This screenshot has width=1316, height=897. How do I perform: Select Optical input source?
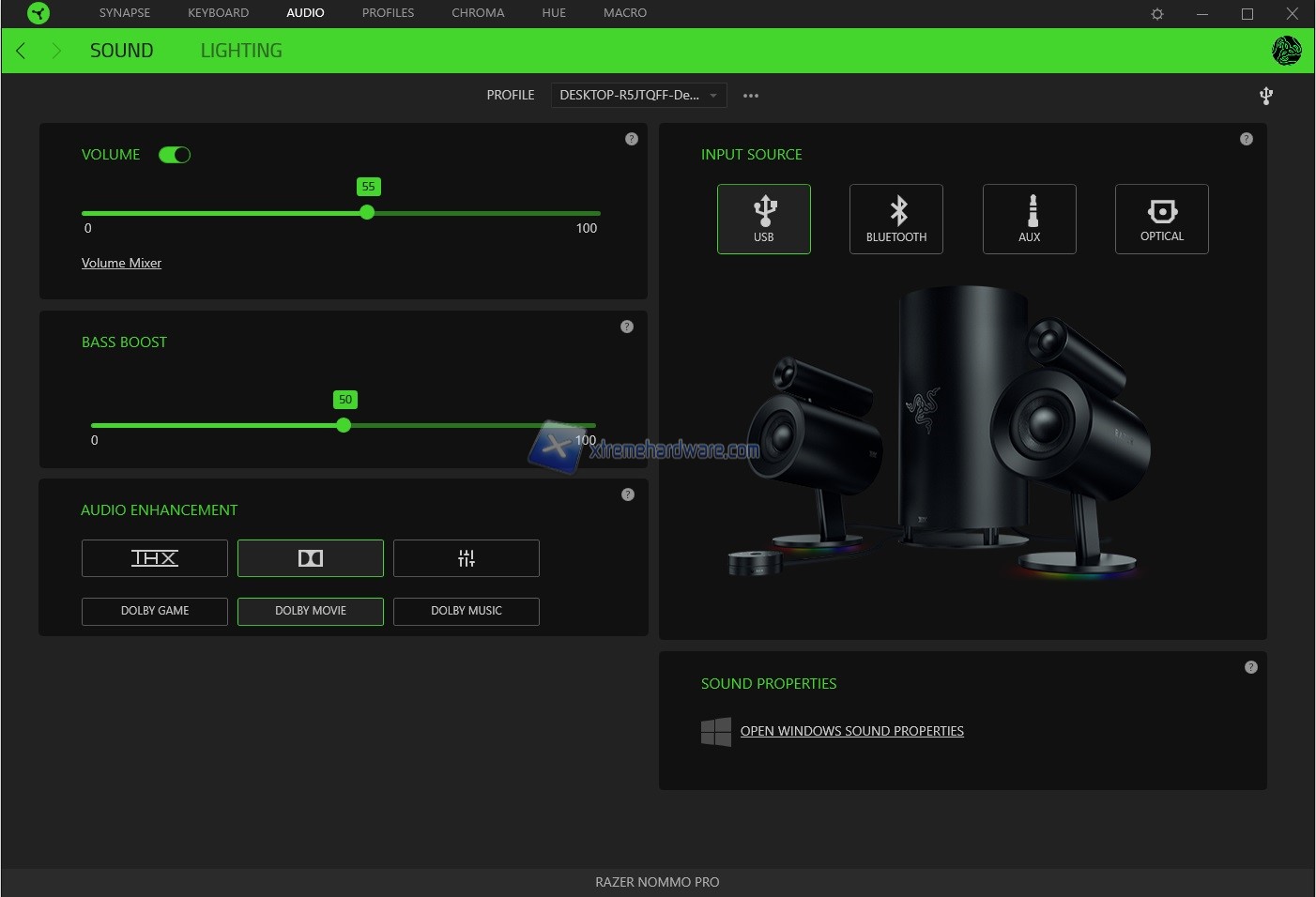pyautogui.click(x=1161, y=219)
